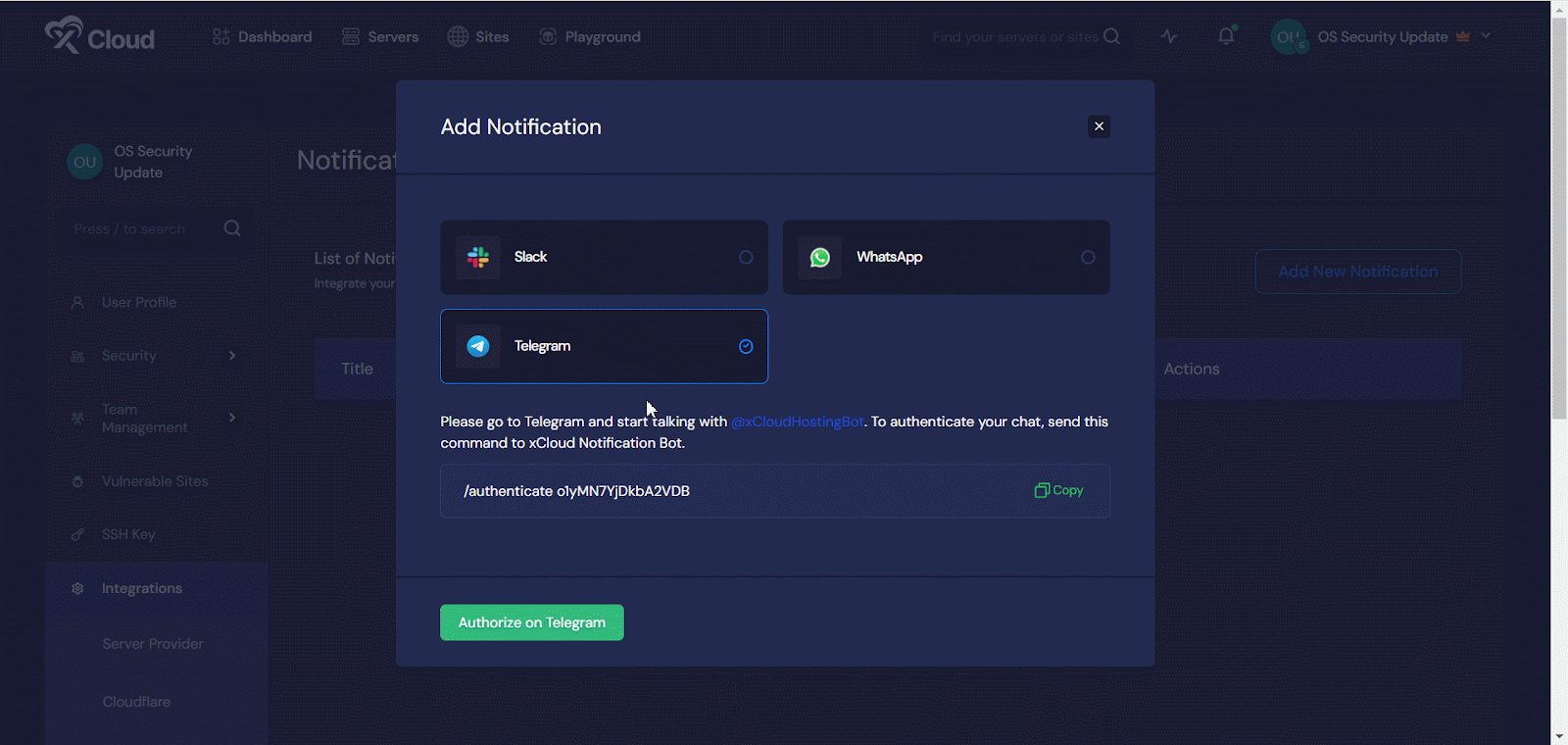The height and width of the screenshot is (745, 1568).
Task: Select the Telegram radio button
Action: [x=746, y=346]
